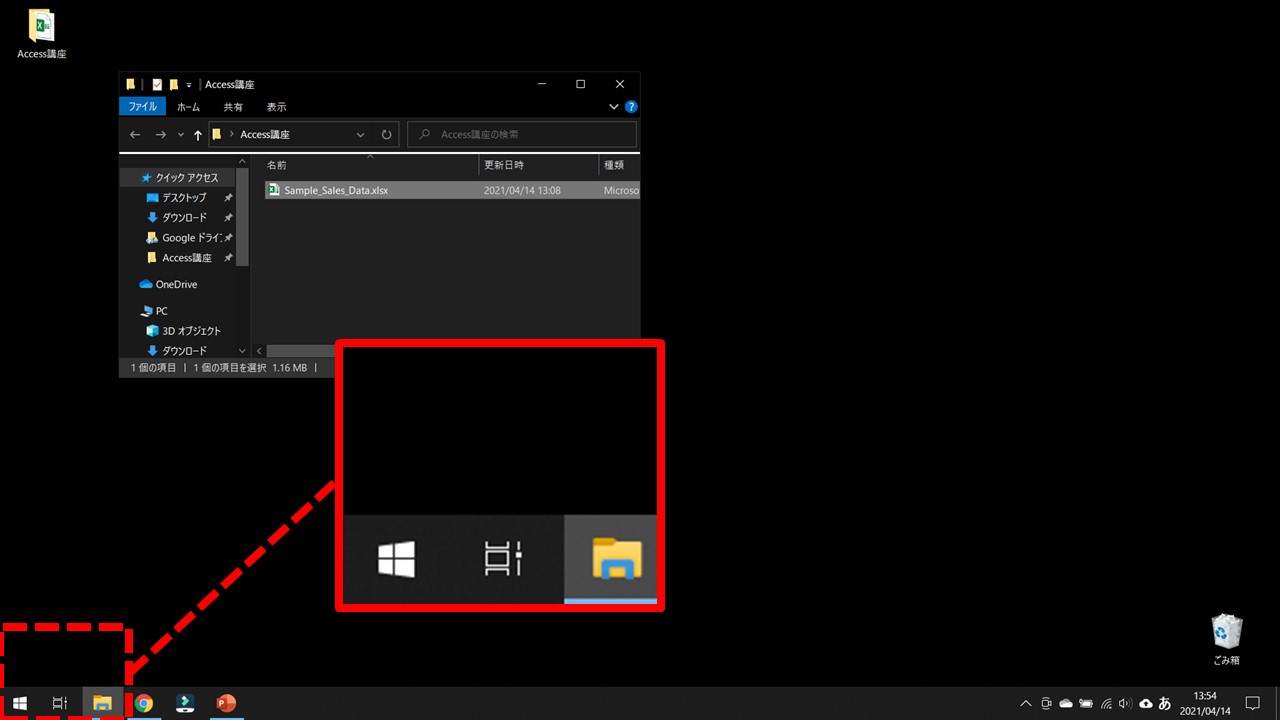Go up one folder level arrow
This screenshot has width=1280, height=720.
coord(197,135)
